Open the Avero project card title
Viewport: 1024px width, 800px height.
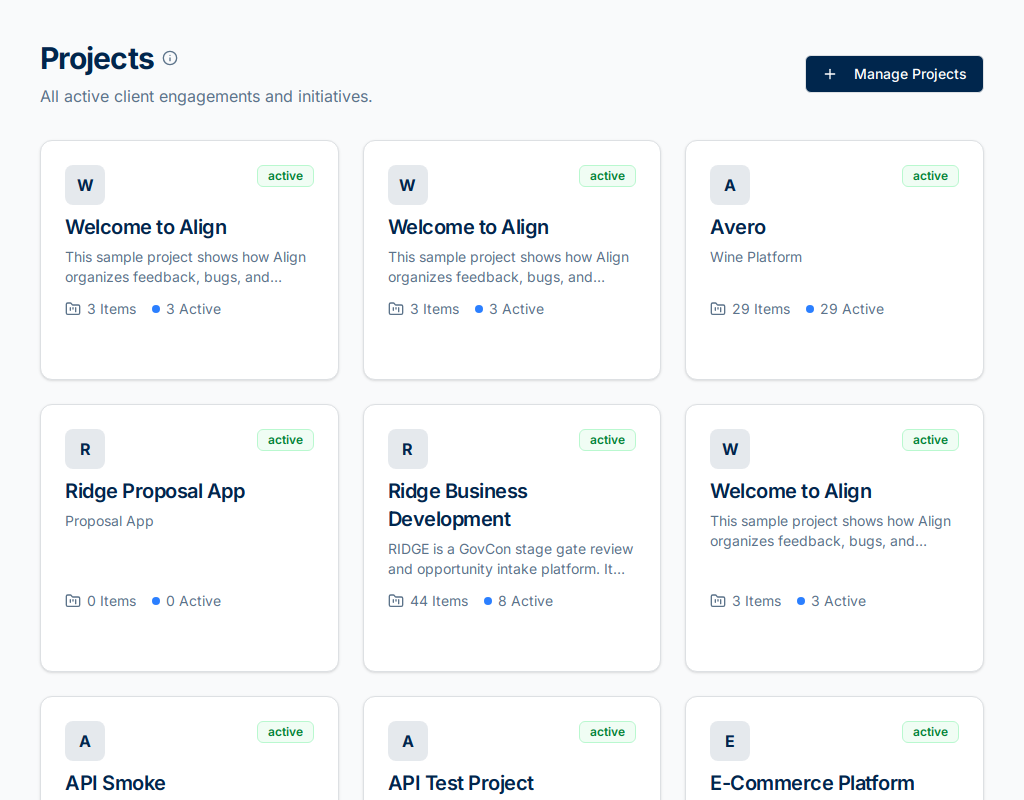737,227
